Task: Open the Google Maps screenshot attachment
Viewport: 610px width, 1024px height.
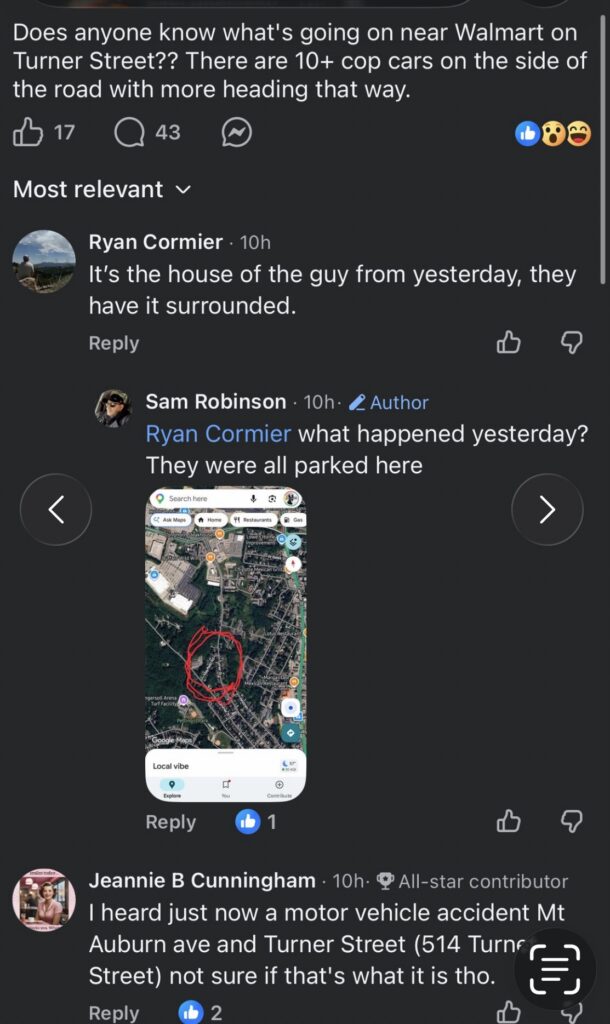Action: [x=226, y=644]
